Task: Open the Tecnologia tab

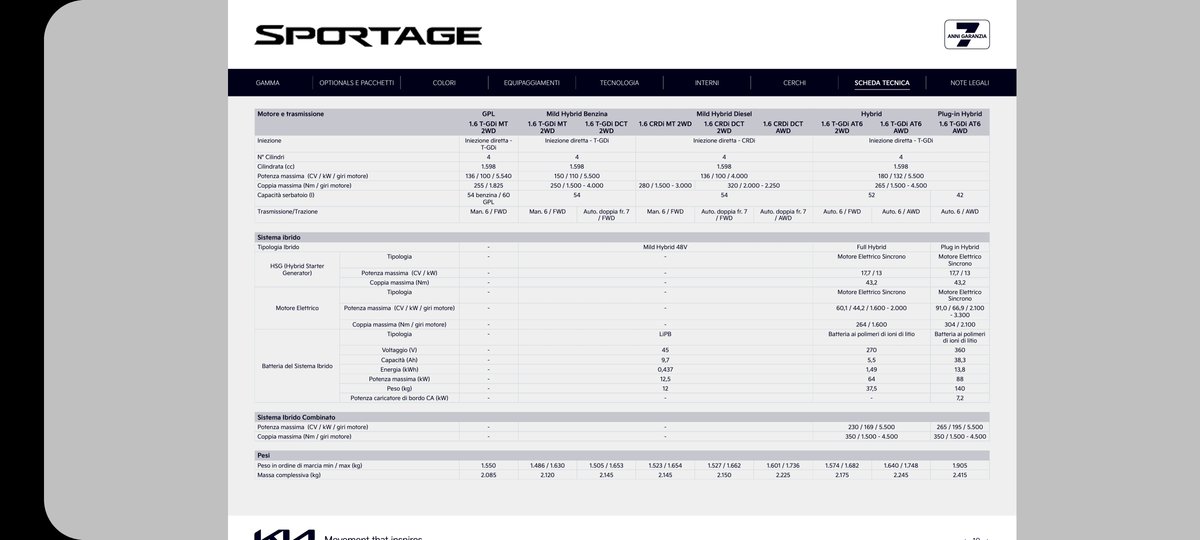Action: (619, 83)
